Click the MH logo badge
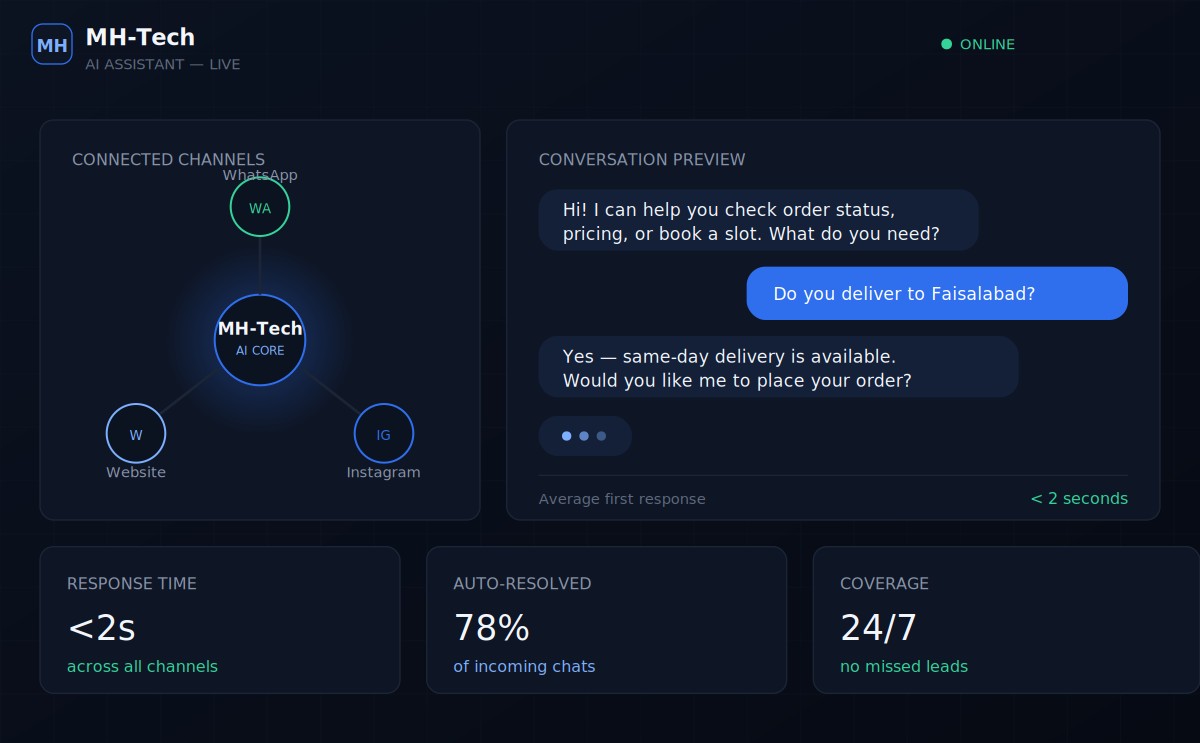The height and width of the screenshot is (743, 1200). pyautogui.click(x=52, y=44)
